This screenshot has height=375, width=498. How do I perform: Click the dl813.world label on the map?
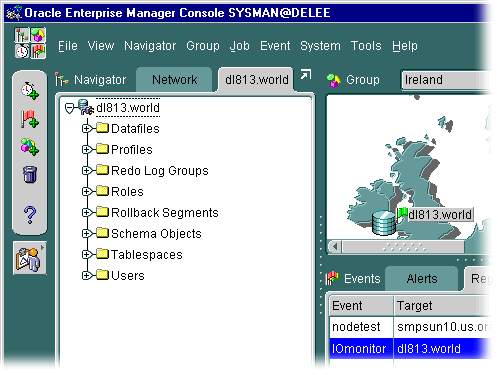[440, 215]
